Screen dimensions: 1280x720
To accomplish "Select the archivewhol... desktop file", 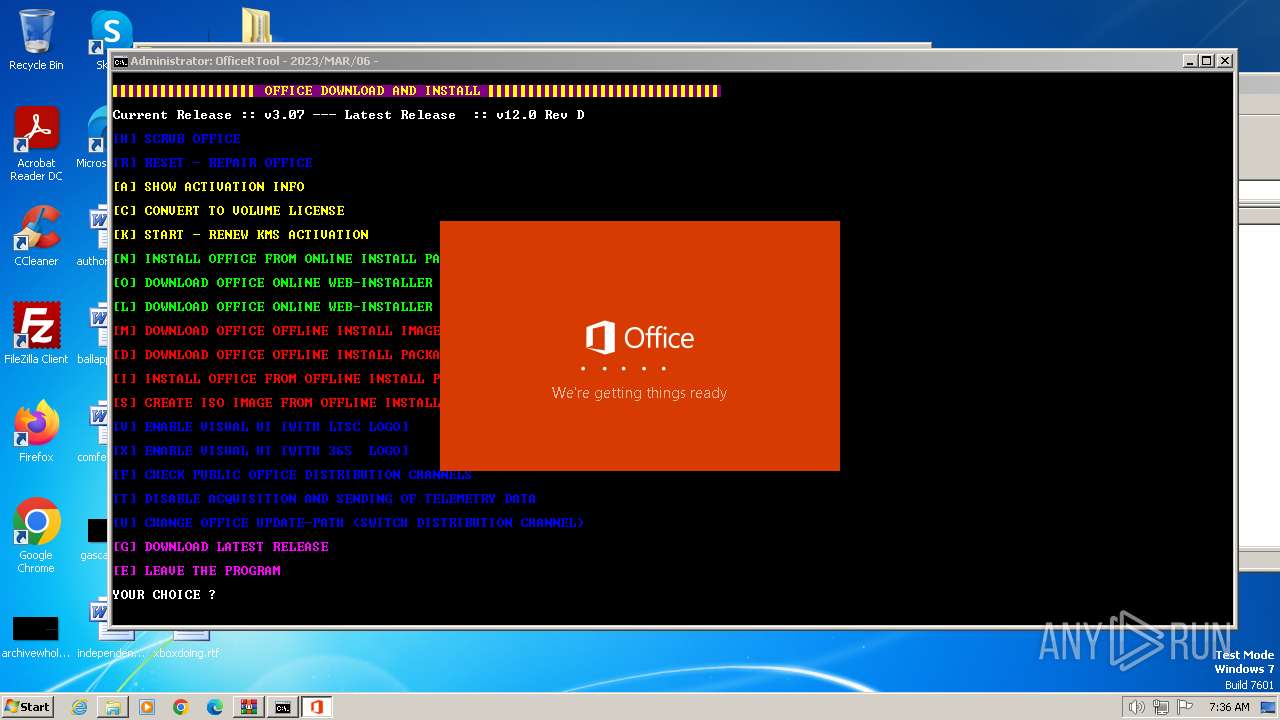I will coord(36,637).
